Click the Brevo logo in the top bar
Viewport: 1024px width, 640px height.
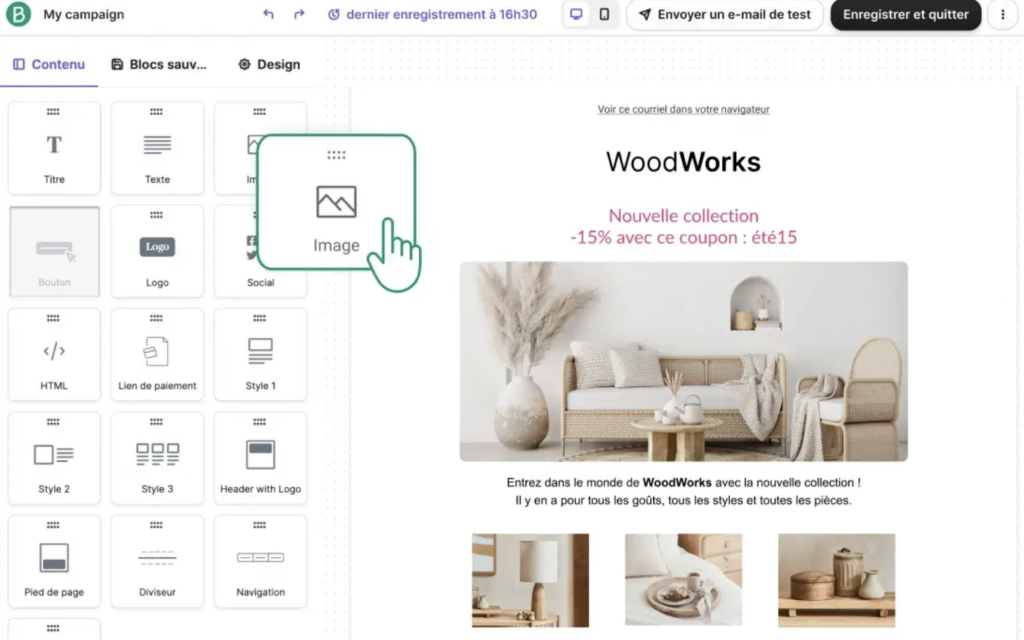[18, 14]
